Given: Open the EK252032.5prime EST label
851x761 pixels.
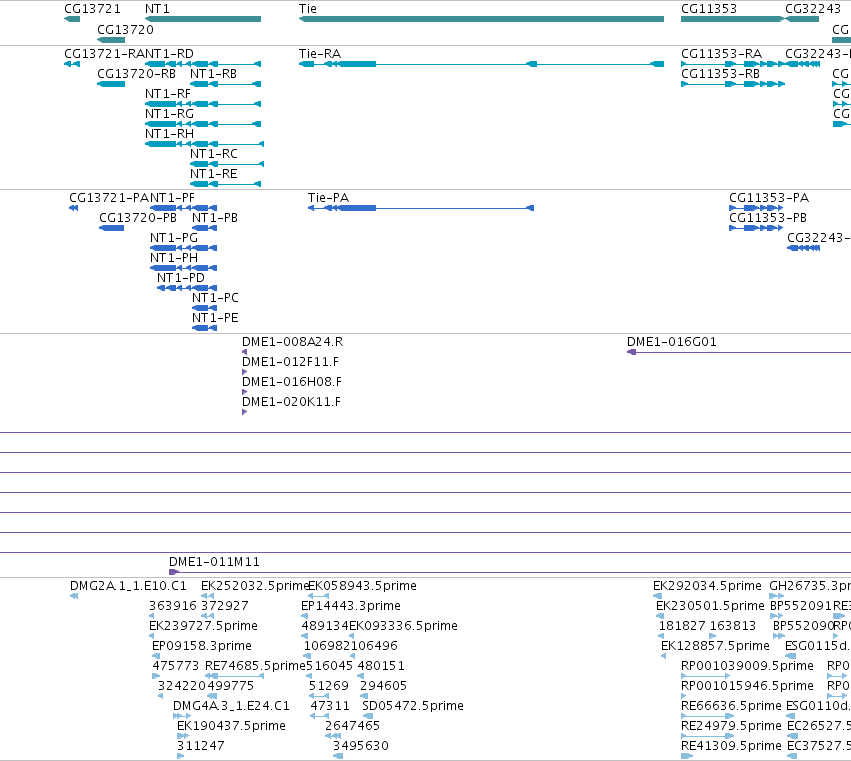Looking at the screenshot, I should pyautogui.click(x=255, y=586).
